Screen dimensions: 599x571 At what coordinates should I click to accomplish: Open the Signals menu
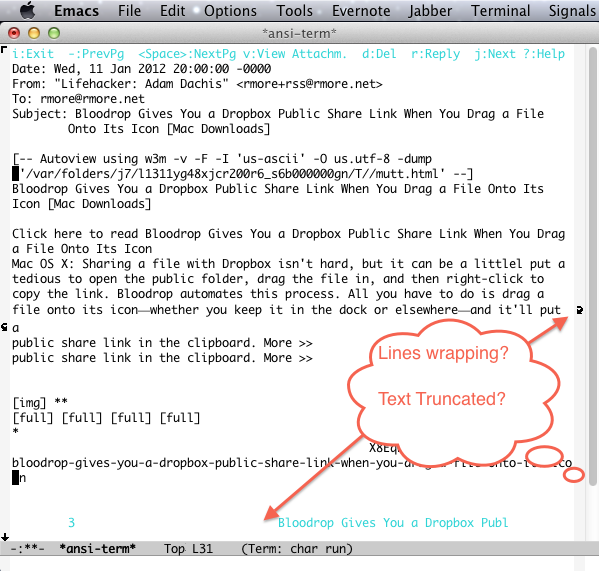[573, 11]
